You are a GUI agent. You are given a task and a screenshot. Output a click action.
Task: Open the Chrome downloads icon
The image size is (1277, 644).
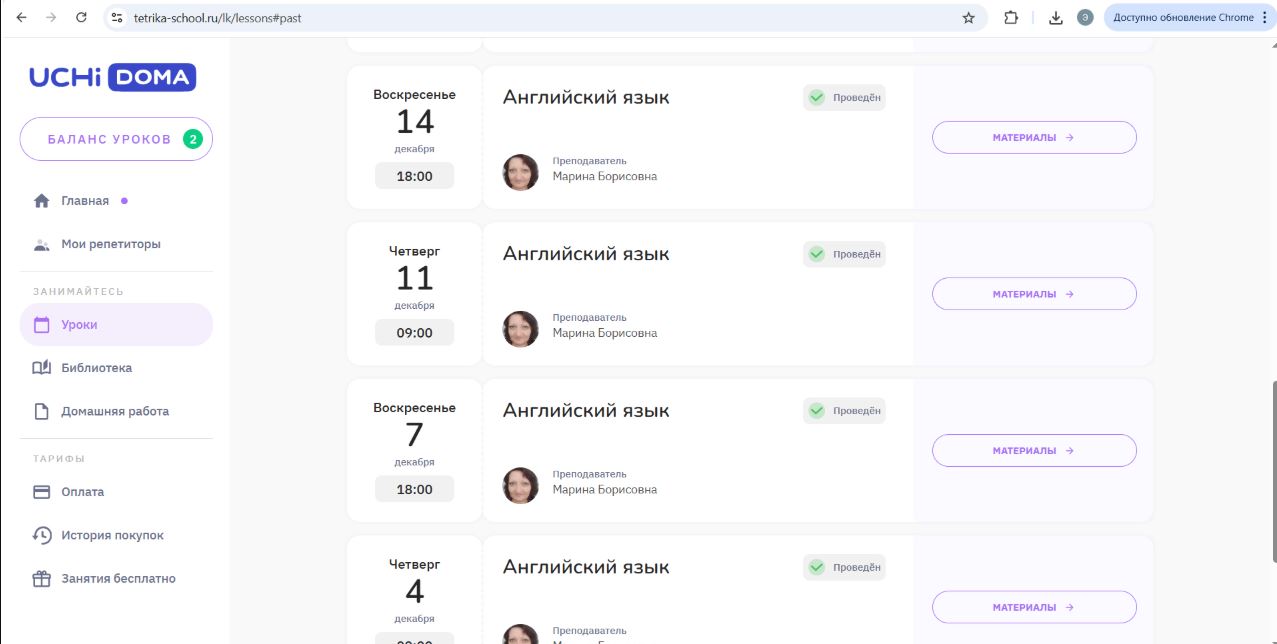click(1055, 18)
